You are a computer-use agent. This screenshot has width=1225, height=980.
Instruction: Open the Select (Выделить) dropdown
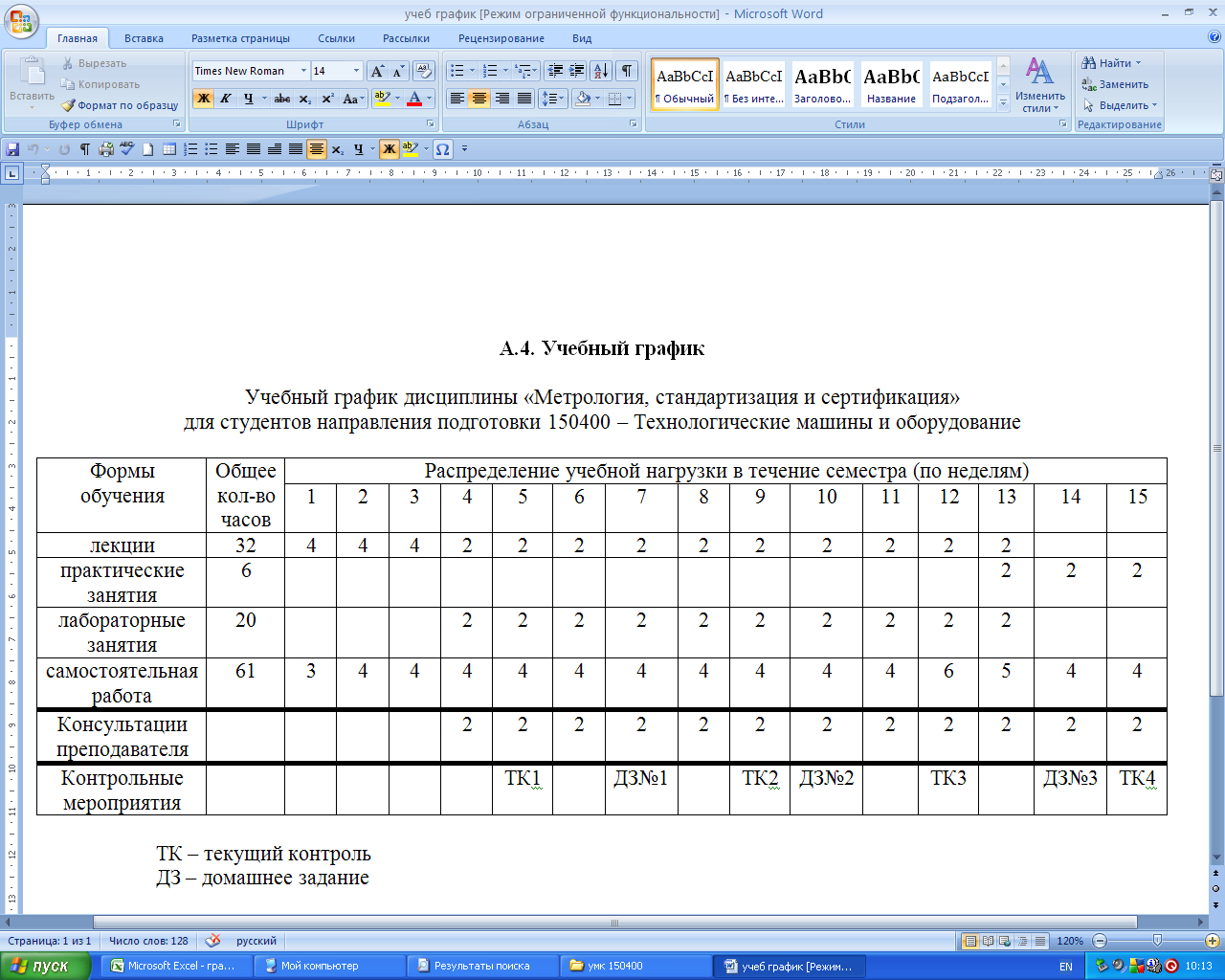(x=1120, y=105)
